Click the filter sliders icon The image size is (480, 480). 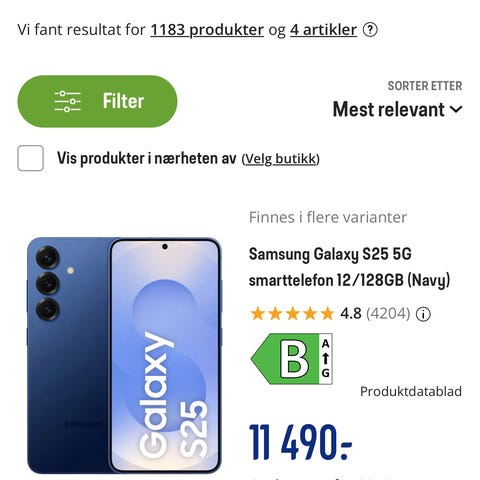tap(67, 101)
